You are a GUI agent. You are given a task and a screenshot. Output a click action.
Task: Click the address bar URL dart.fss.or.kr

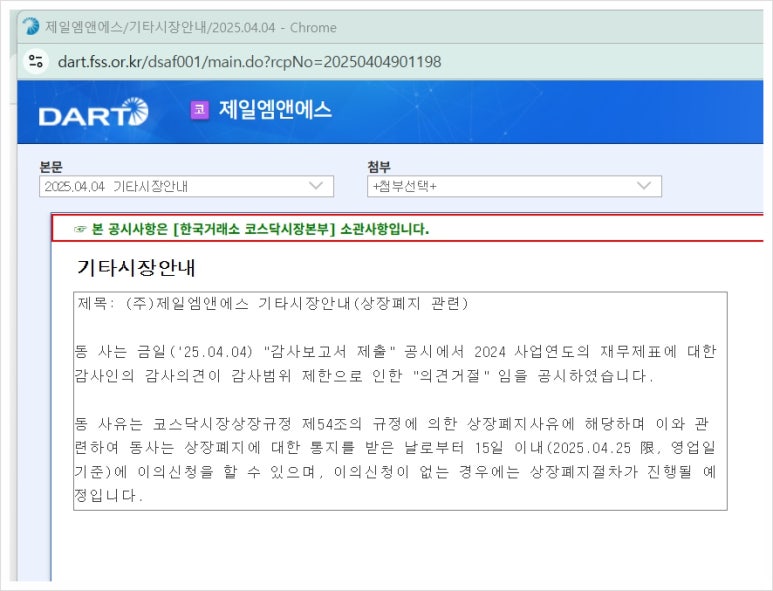[249, 62]
